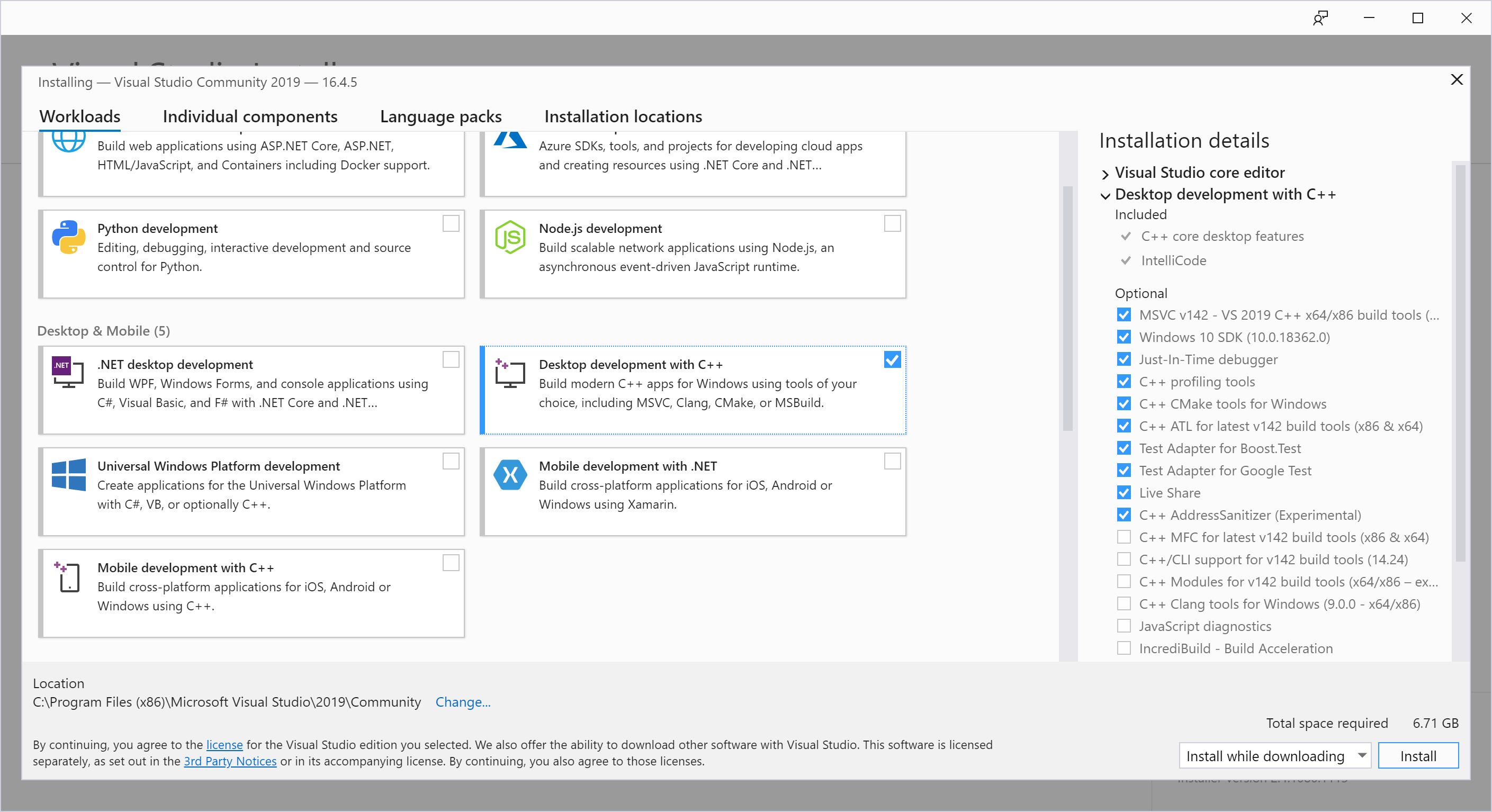Check C++ Clang tools for Windows
Screen dimensions: 1492x812
1124,604
